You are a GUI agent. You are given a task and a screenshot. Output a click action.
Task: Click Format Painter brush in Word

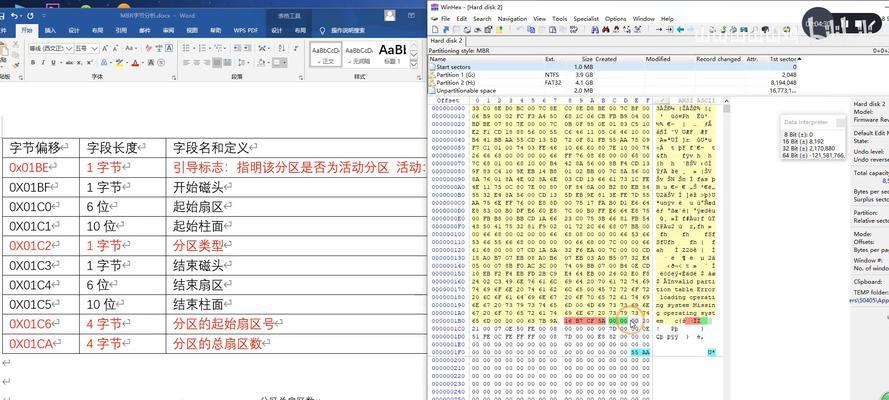[16, 65]
